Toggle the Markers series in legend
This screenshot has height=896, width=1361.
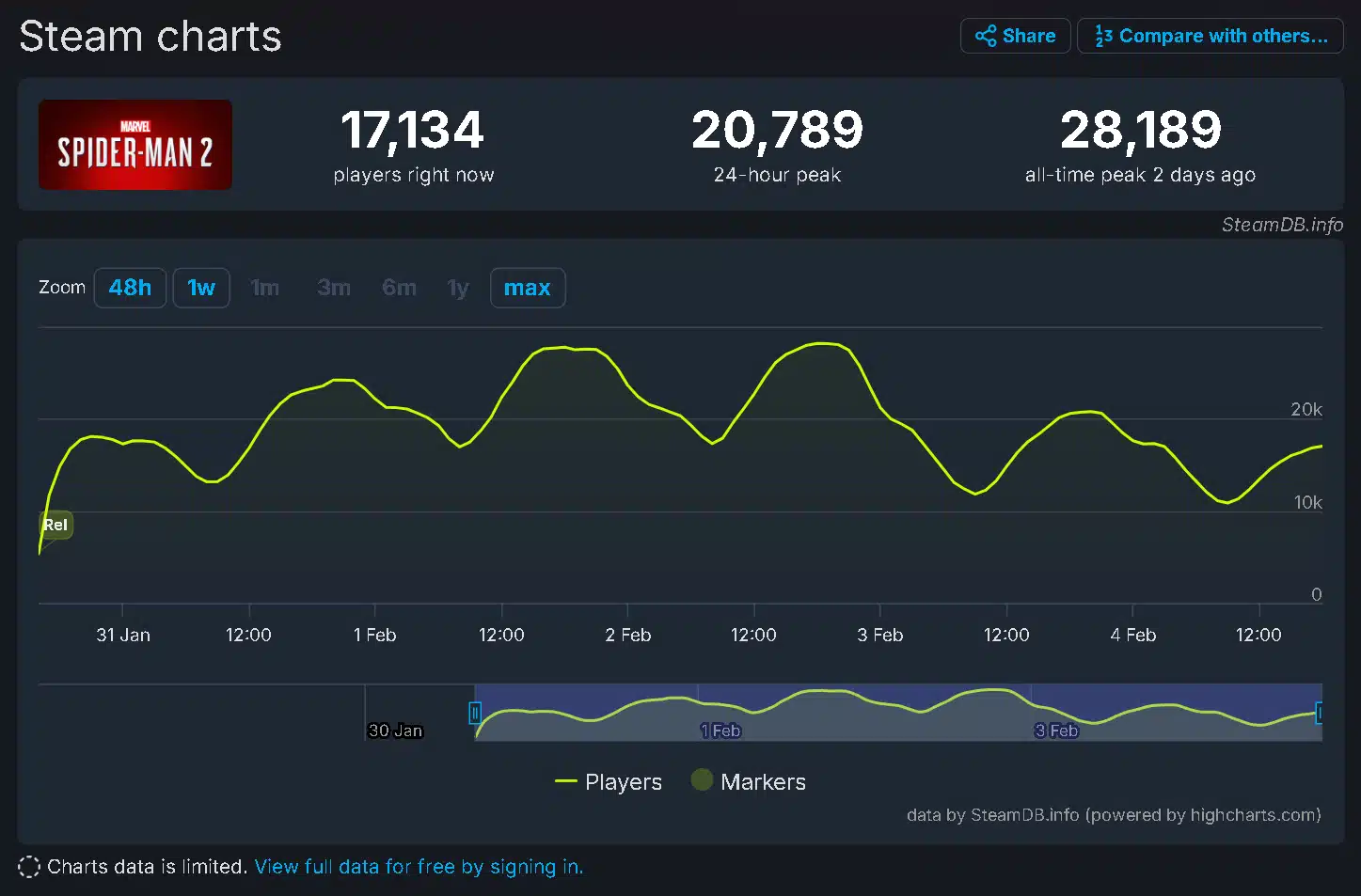[749, 781]
